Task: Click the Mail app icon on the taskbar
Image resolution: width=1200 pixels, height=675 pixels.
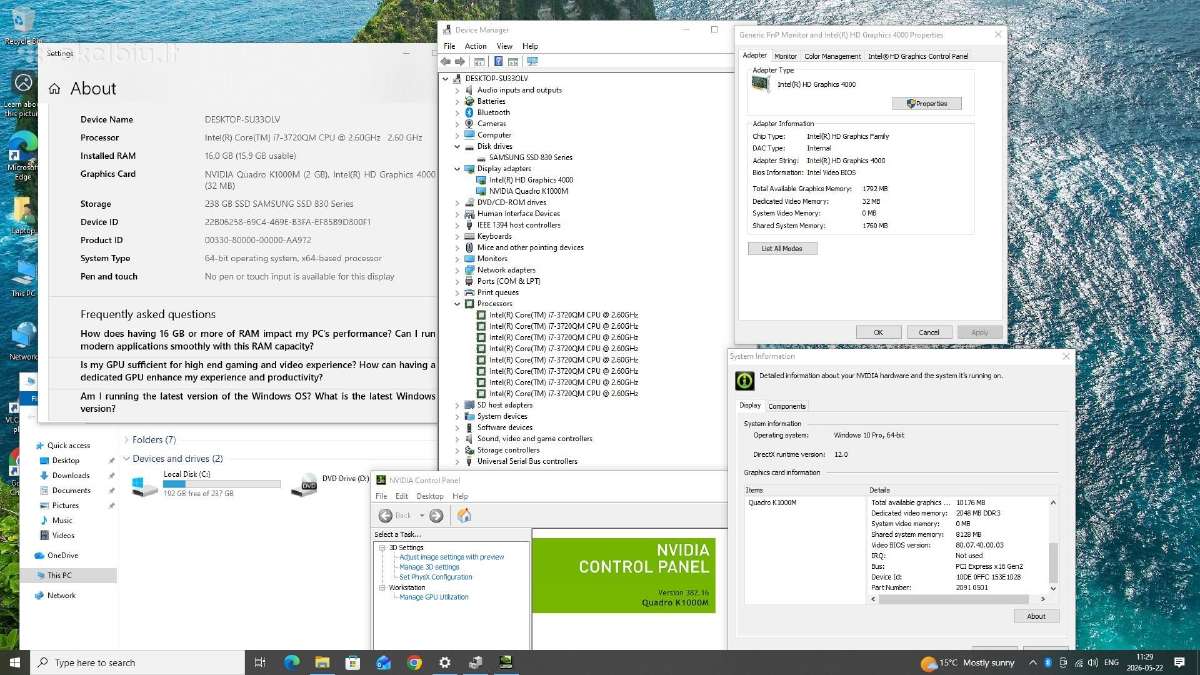Action: [383, 662]
